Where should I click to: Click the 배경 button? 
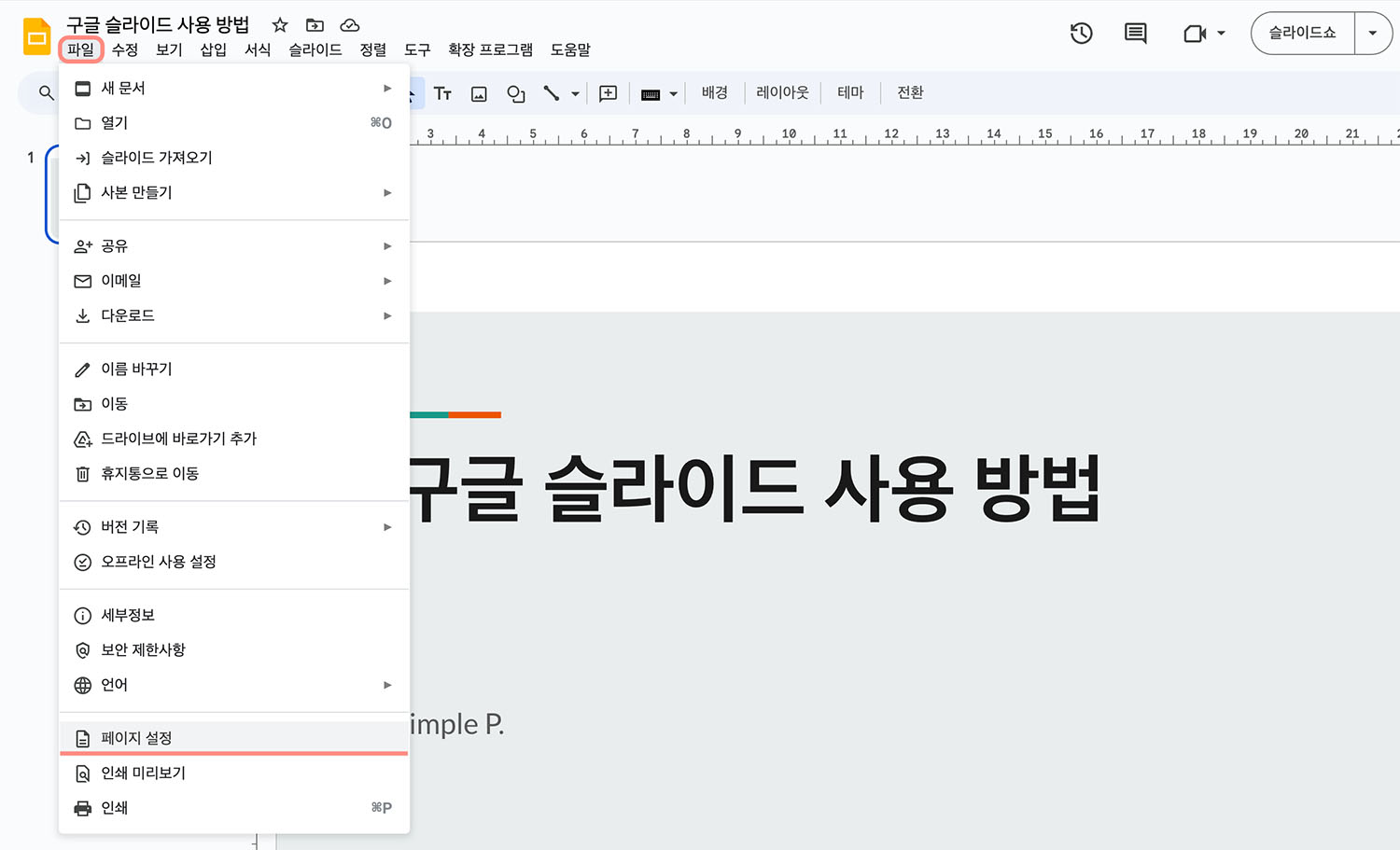point(714,92)
